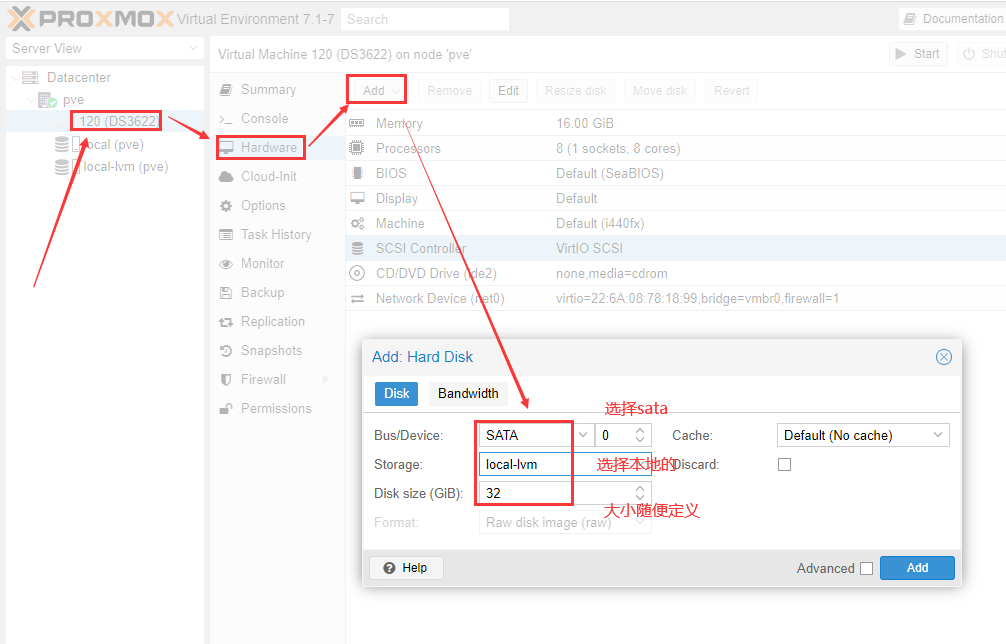The image size is (1006, 644).
Task: Click the Console terminal icon
Action: tap(226, 119)
